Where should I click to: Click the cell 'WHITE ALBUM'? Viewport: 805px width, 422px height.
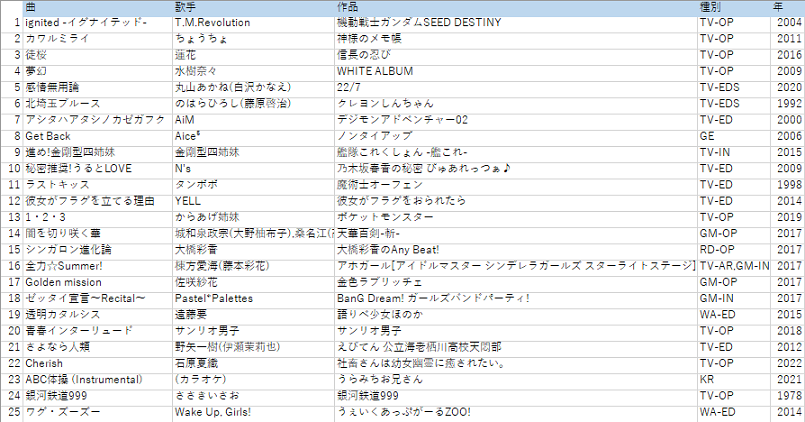(x=516, y=71)
